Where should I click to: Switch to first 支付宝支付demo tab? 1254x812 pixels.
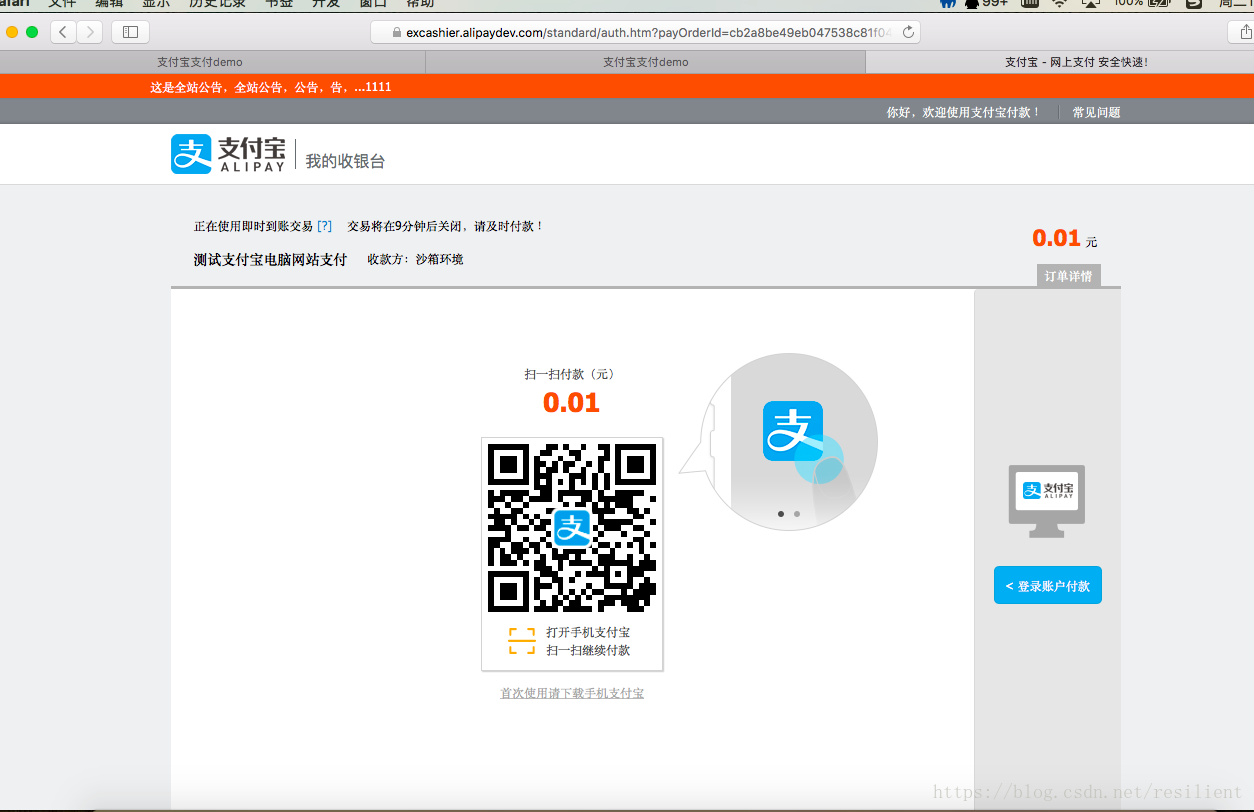pyautogui.click(x=200, y=62)
